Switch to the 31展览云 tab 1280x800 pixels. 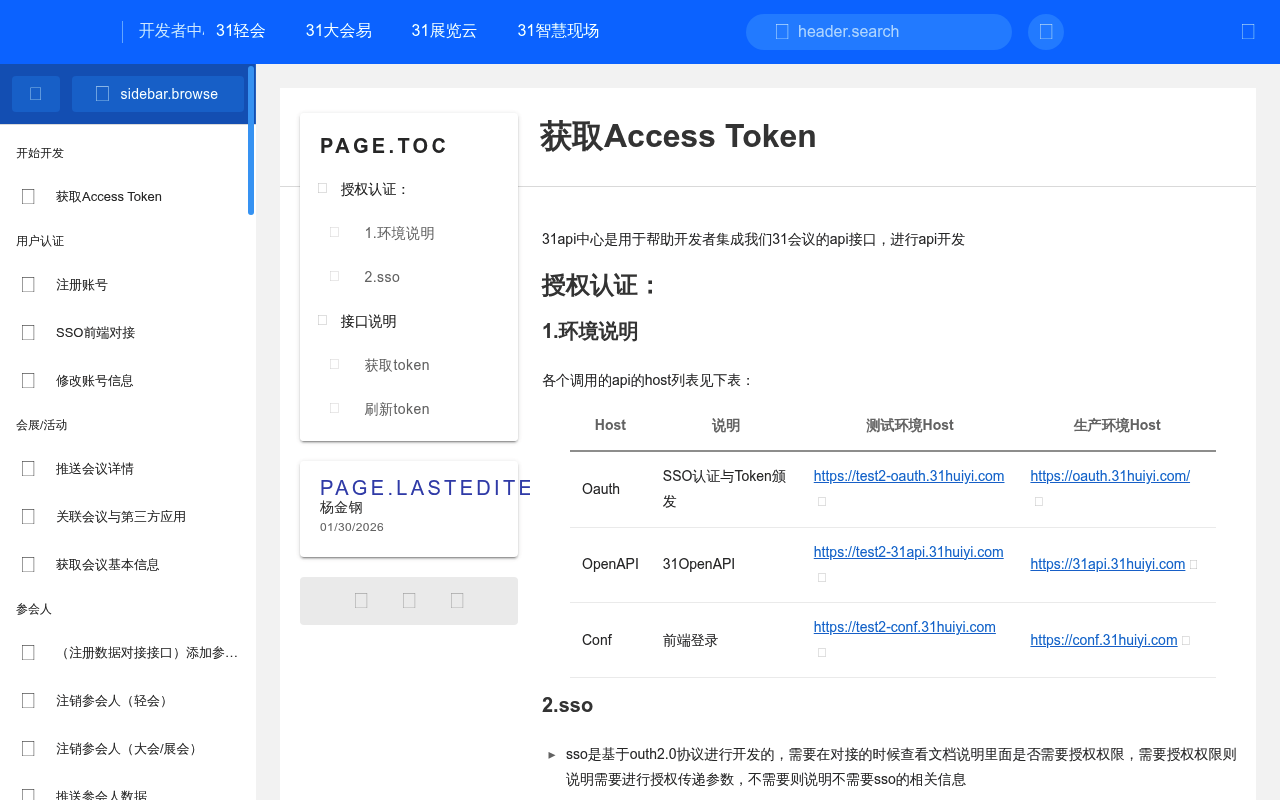click(444, 31)
